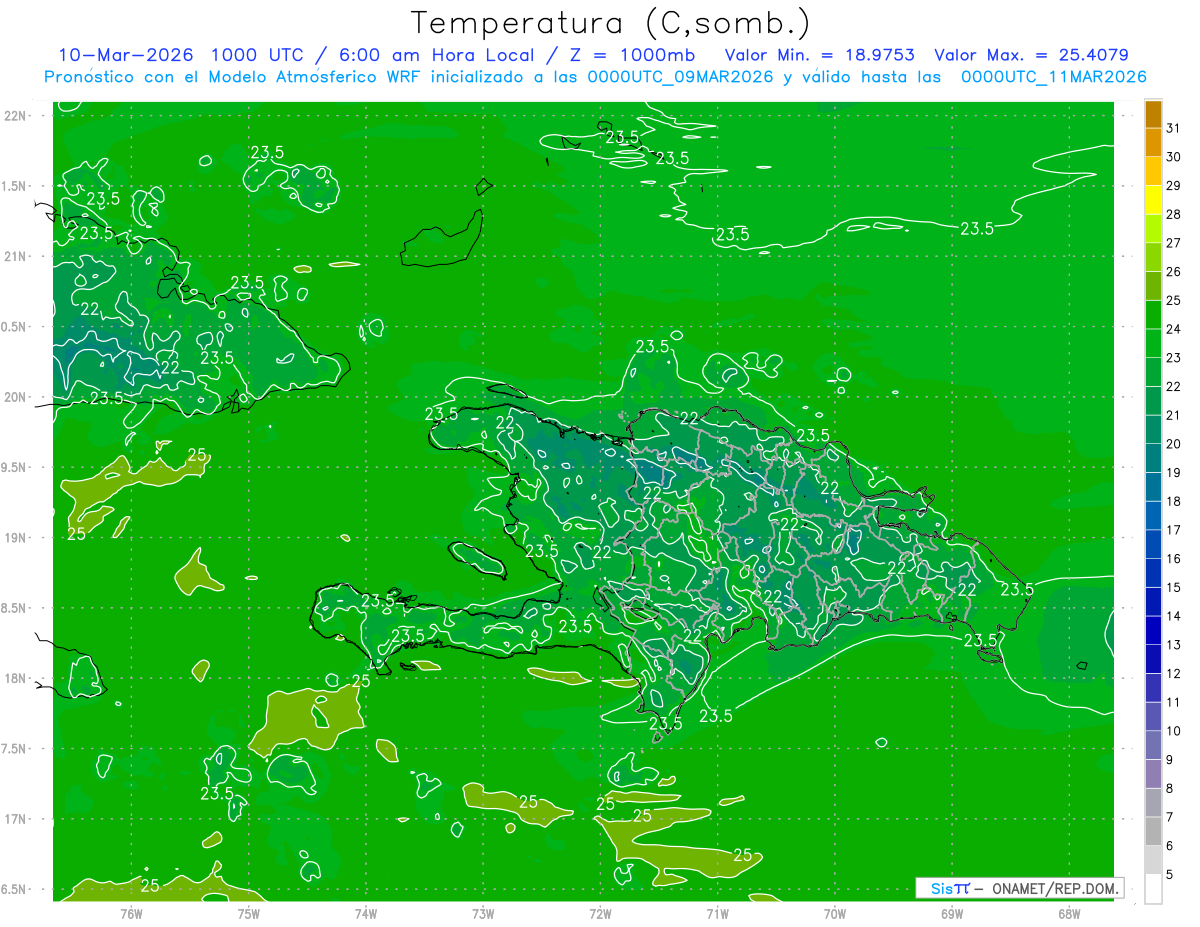Click the white swatch at color scale bottom
The width and height of the screenshot is (1200, 927).
pyautogui.click(x=1153, y=889)
